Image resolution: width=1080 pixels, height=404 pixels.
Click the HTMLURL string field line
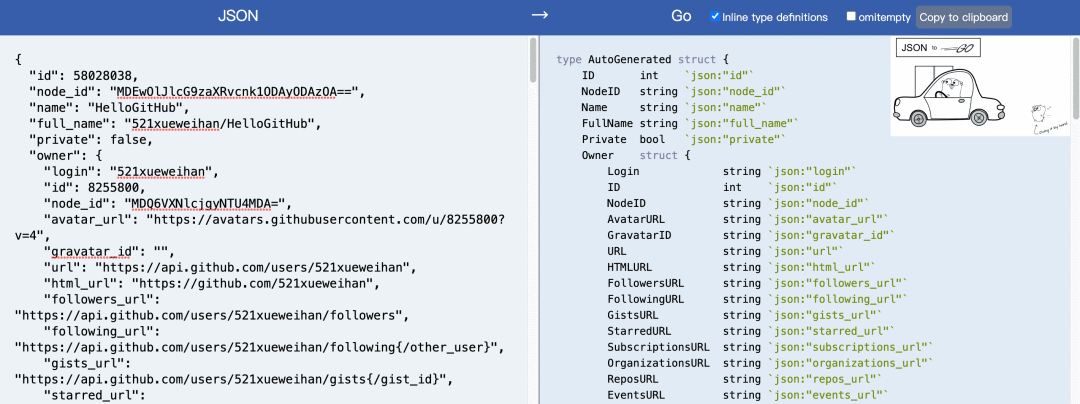[x=742, y=267]
